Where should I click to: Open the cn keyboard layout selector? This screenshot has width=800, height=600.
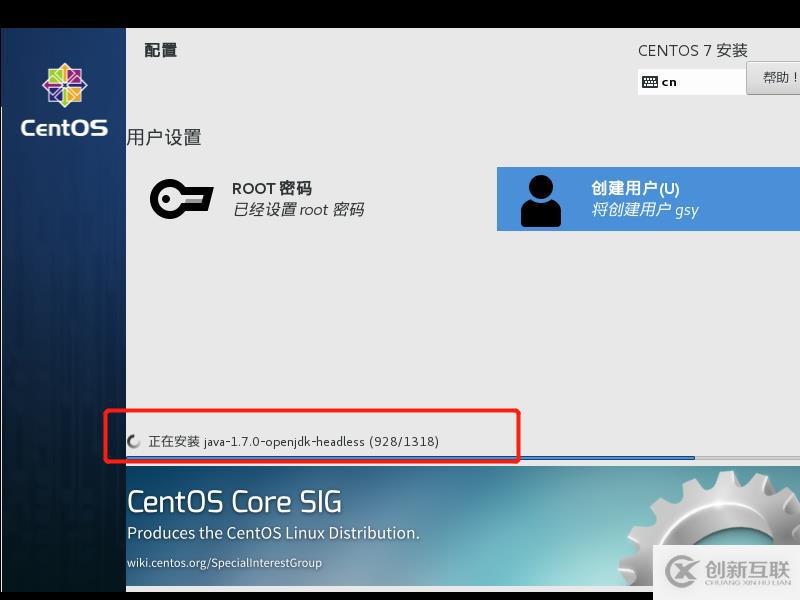(690, 81)
